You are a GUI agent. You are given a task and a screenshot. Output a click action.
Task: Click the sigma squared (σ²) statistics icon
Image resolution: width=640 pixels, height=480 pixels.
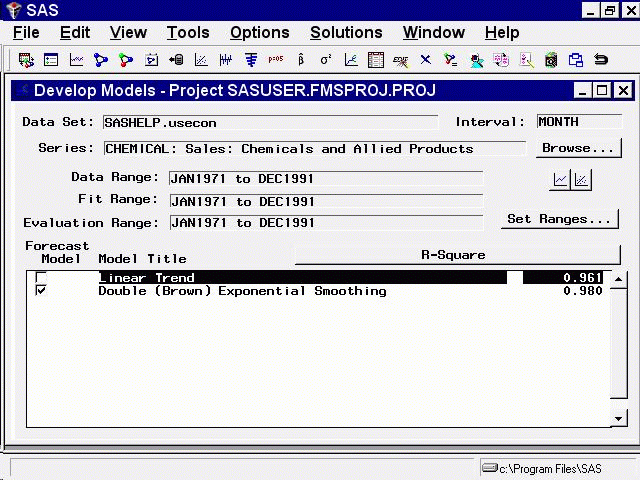(326, 60)
